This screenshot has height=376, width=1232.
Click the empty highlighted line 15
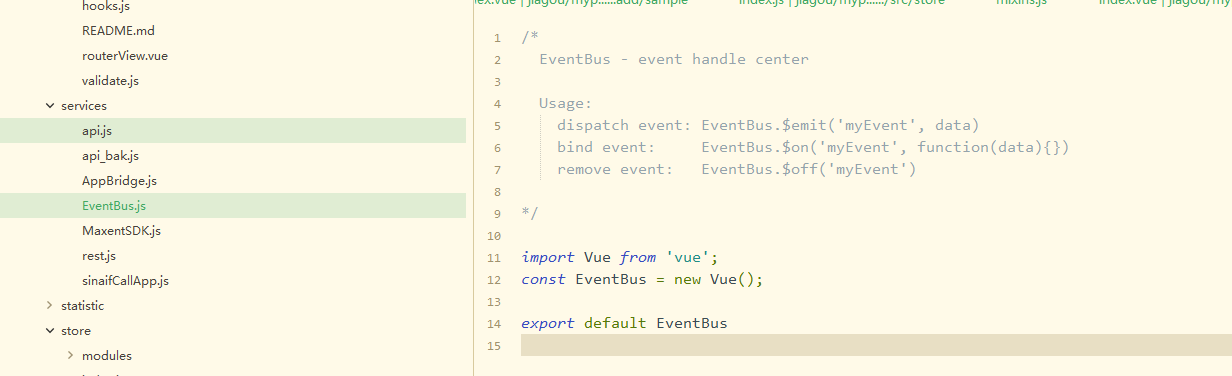(876, 345)
